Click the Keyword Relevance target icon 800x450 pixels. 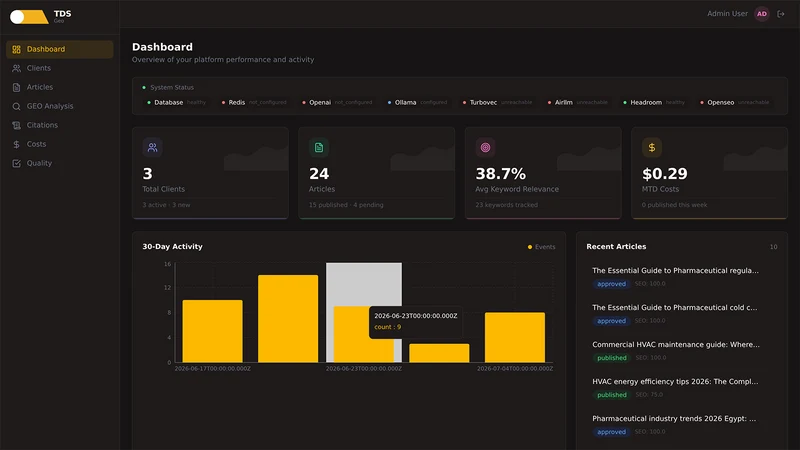(x=485, y=147)
